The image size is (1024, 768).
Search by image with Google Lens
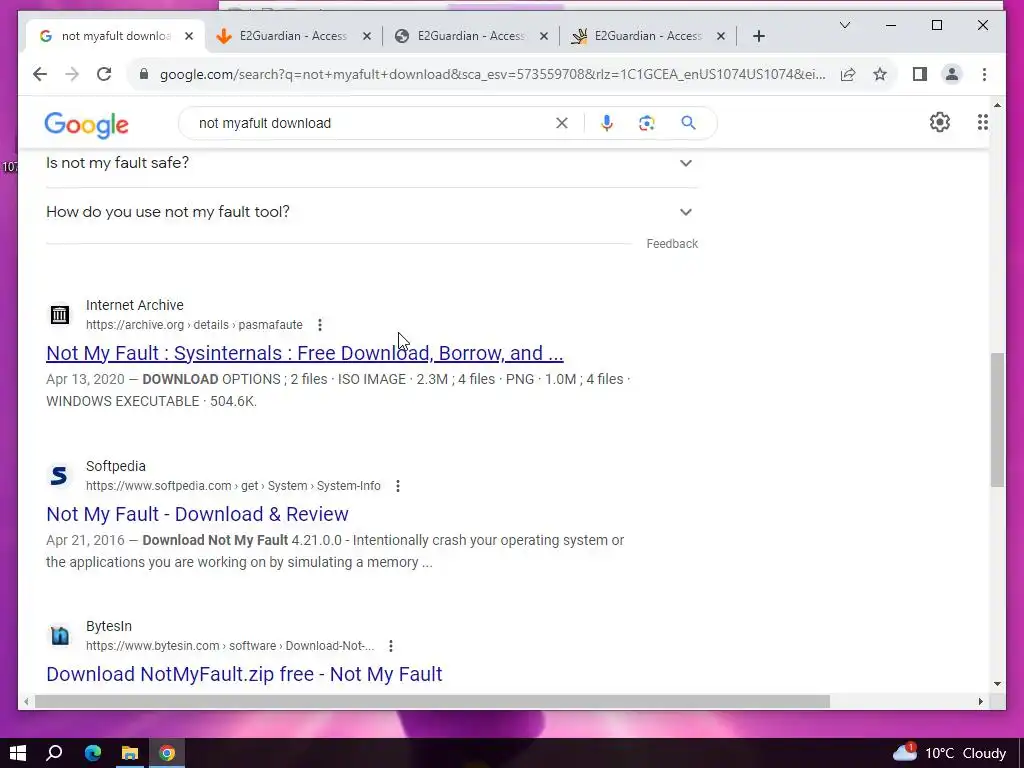647,123
